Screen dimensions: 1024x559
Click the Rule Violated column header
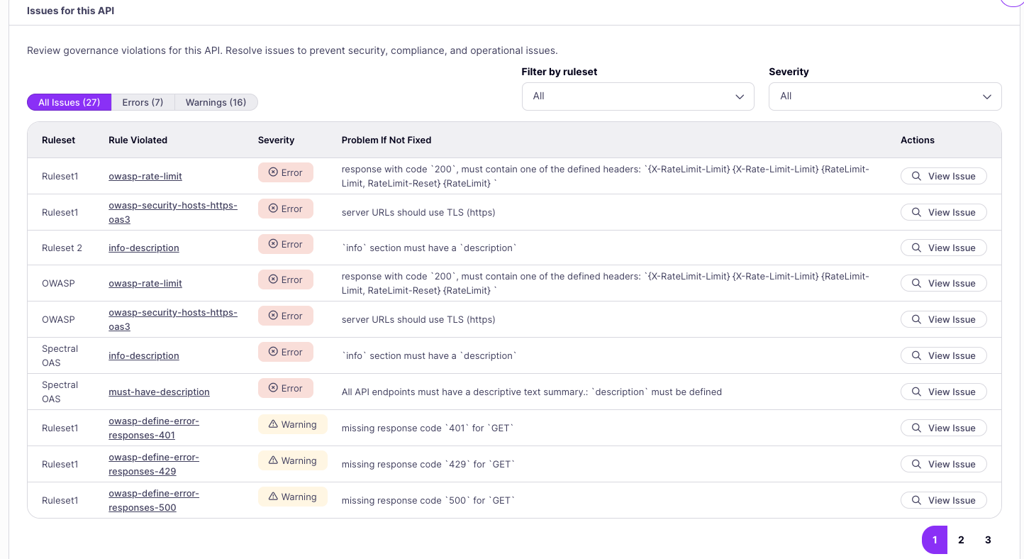tap(138, 140)
